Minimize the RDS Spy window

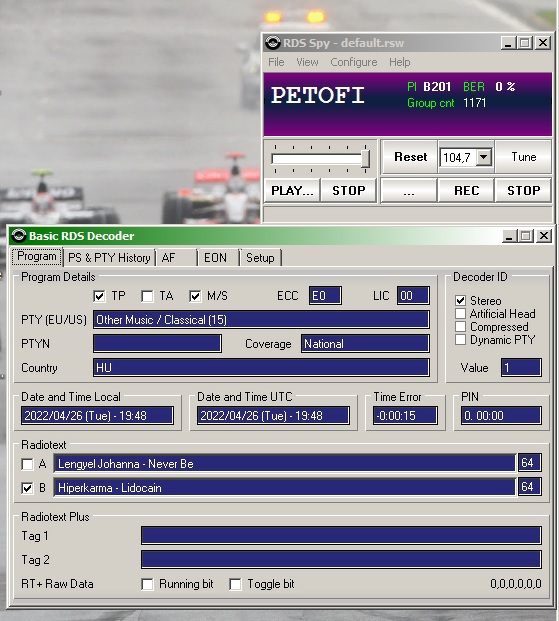coord(508,43)
